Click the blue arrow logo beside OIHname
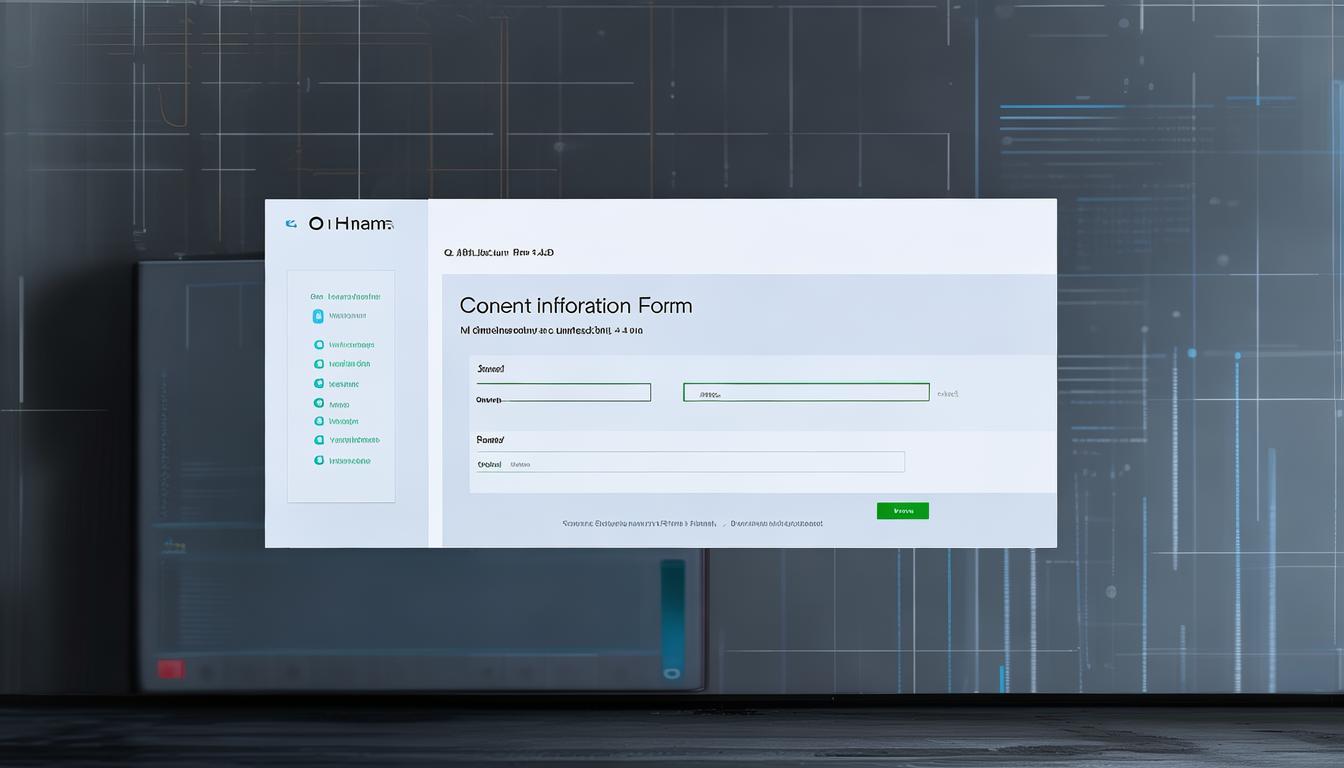The height and width of the screenshot is (768, 1344). click(x=291, y=224)
